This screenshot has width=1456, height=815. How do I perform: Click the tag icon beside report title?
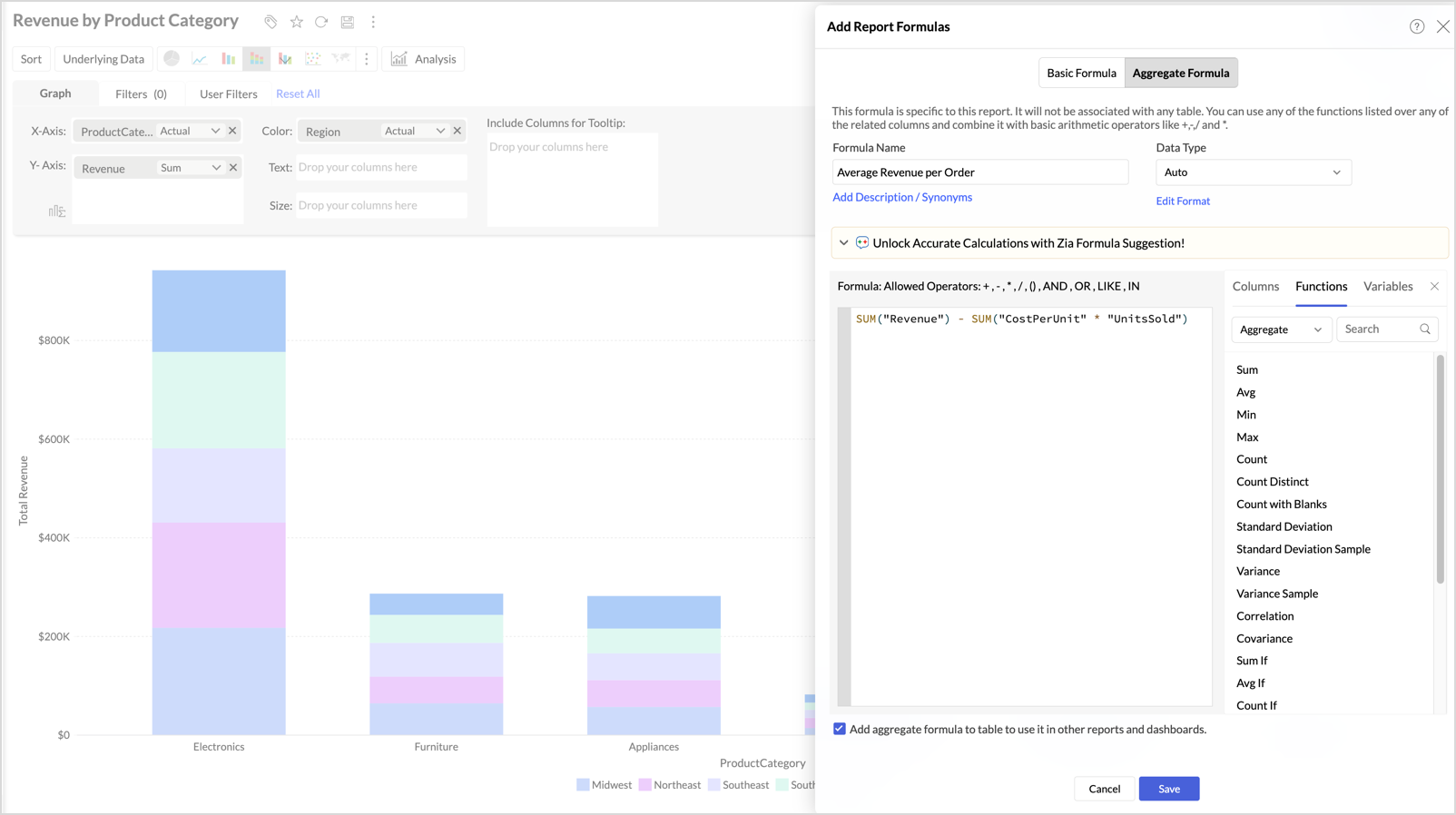(x=271, y=22)
